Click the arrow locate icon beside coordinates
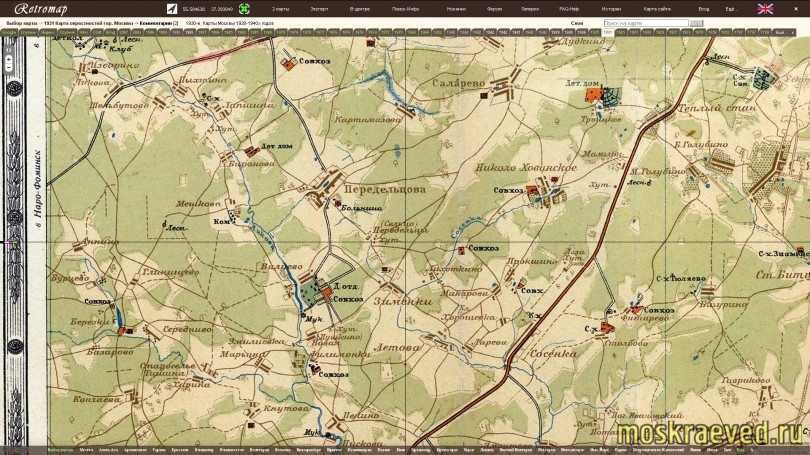This screenshot has height=455, width=810. tap(172, 9)
